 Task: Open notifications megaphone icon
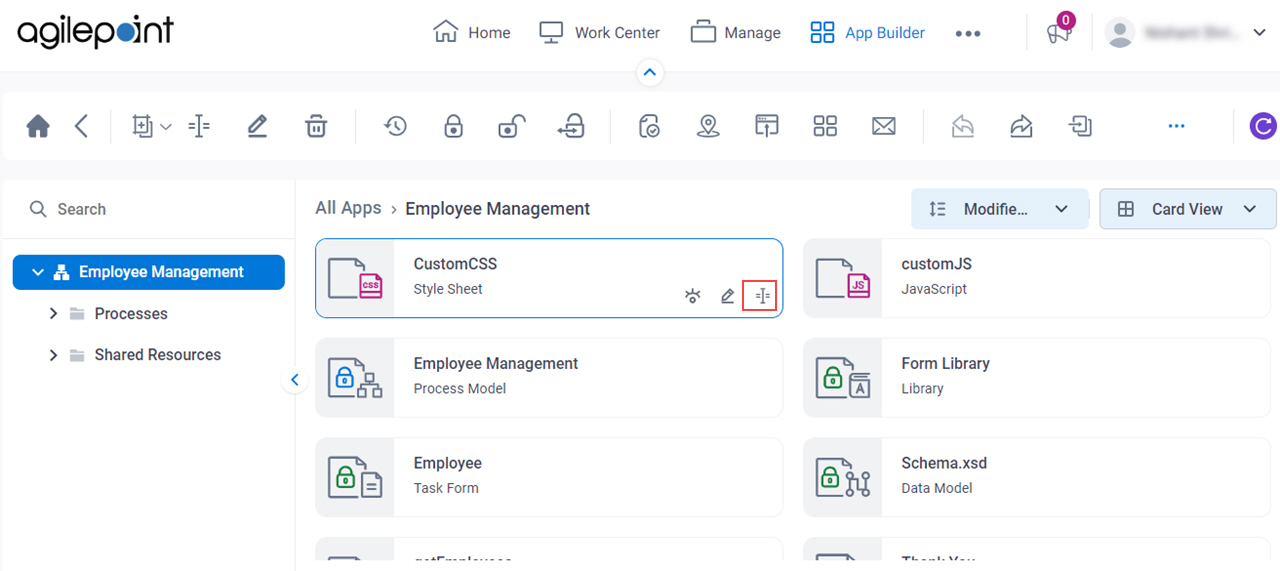coord(1058,32)
